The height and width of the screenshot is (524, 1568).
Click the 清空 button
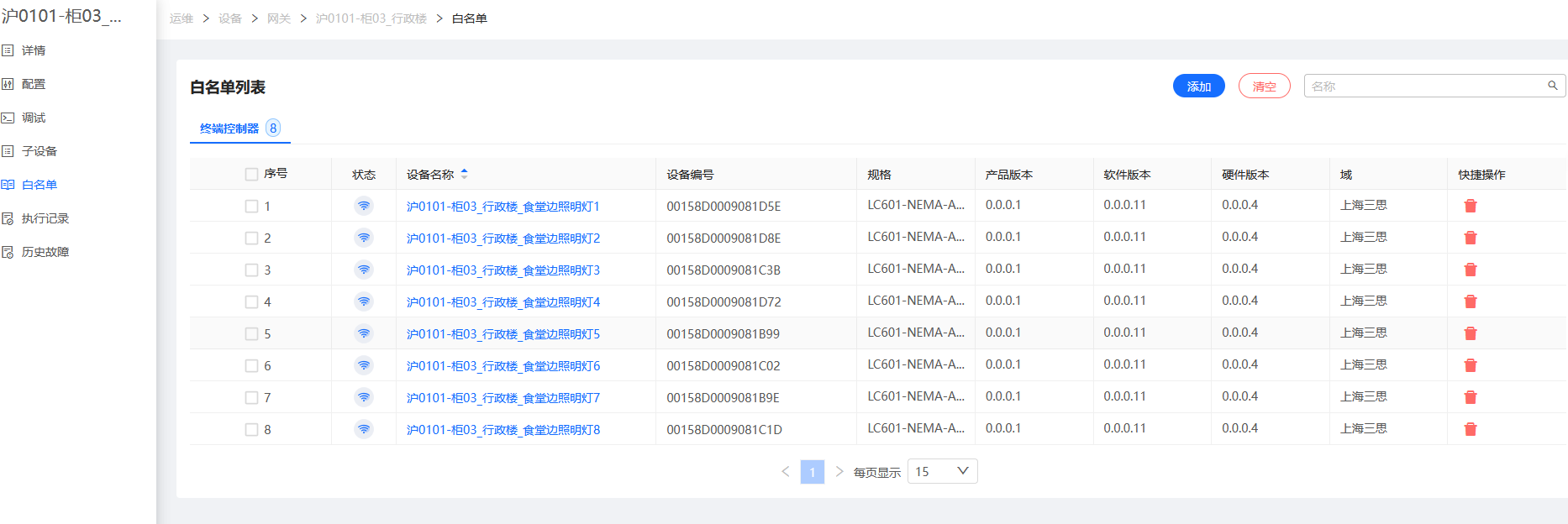1264,86
